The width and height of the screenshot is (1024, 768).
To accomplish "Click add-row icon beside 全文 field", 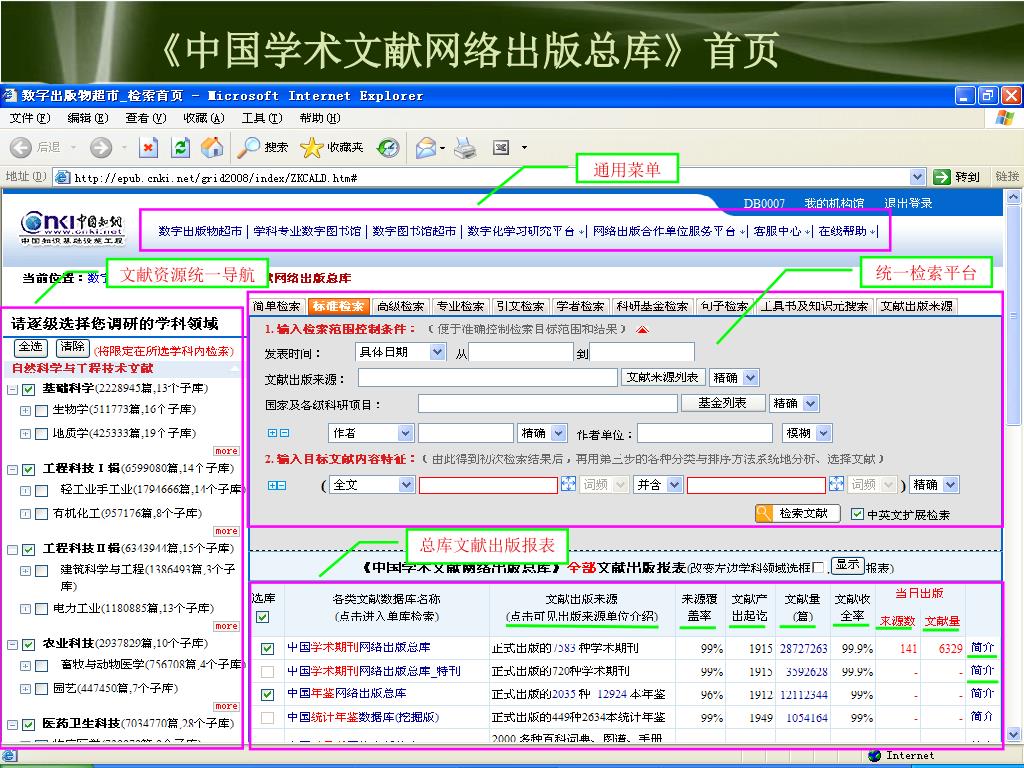I will coord(273,485).
